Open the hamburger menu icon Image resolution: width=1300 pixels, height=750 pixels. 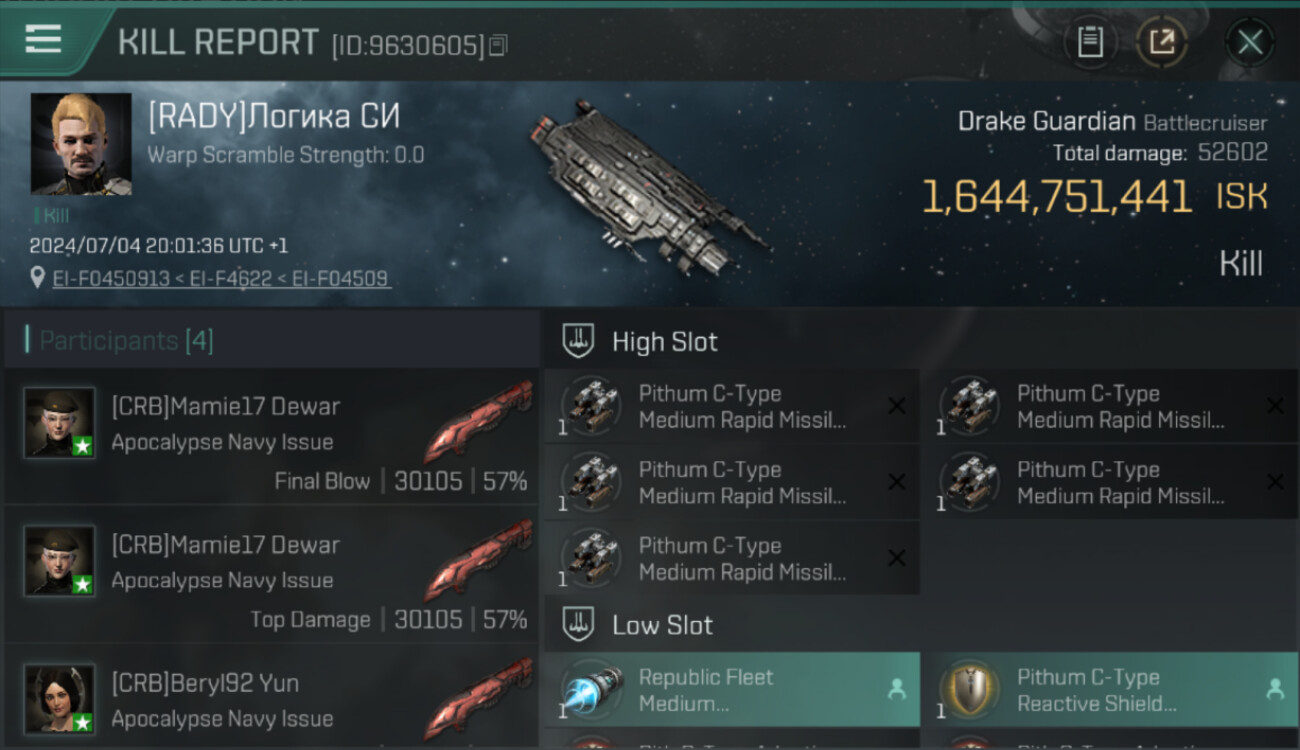tap(43, 39)
